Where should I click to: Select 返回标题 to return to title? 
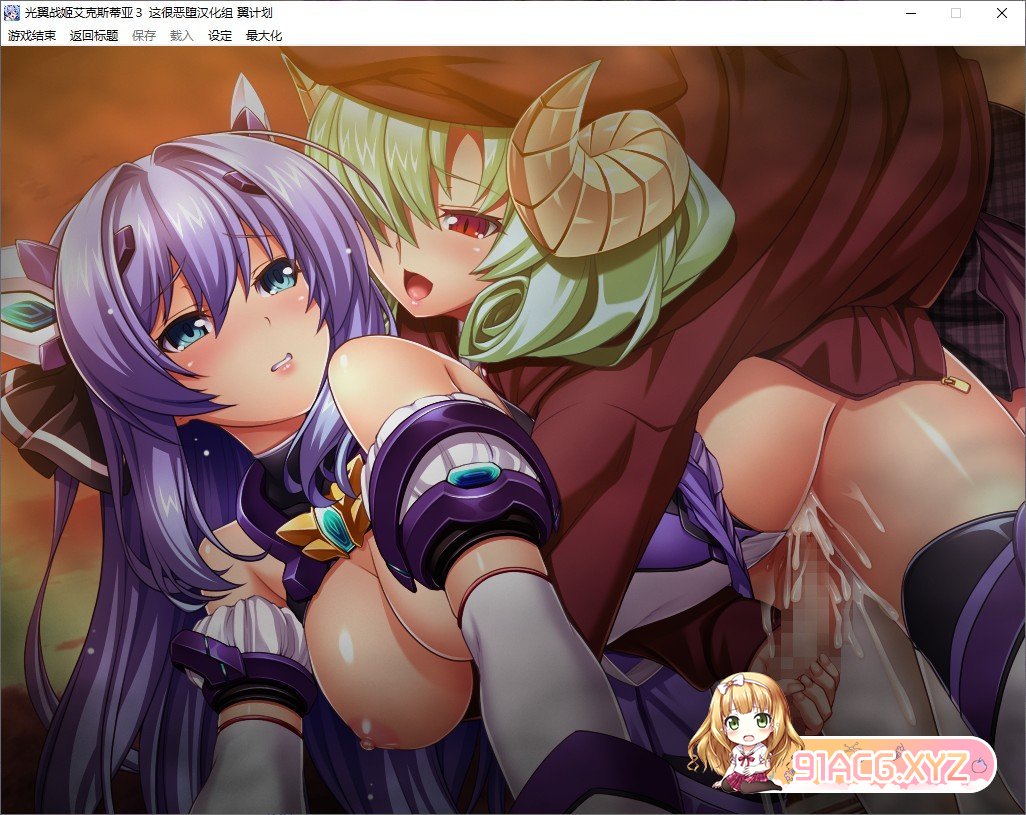coord(94,35)
